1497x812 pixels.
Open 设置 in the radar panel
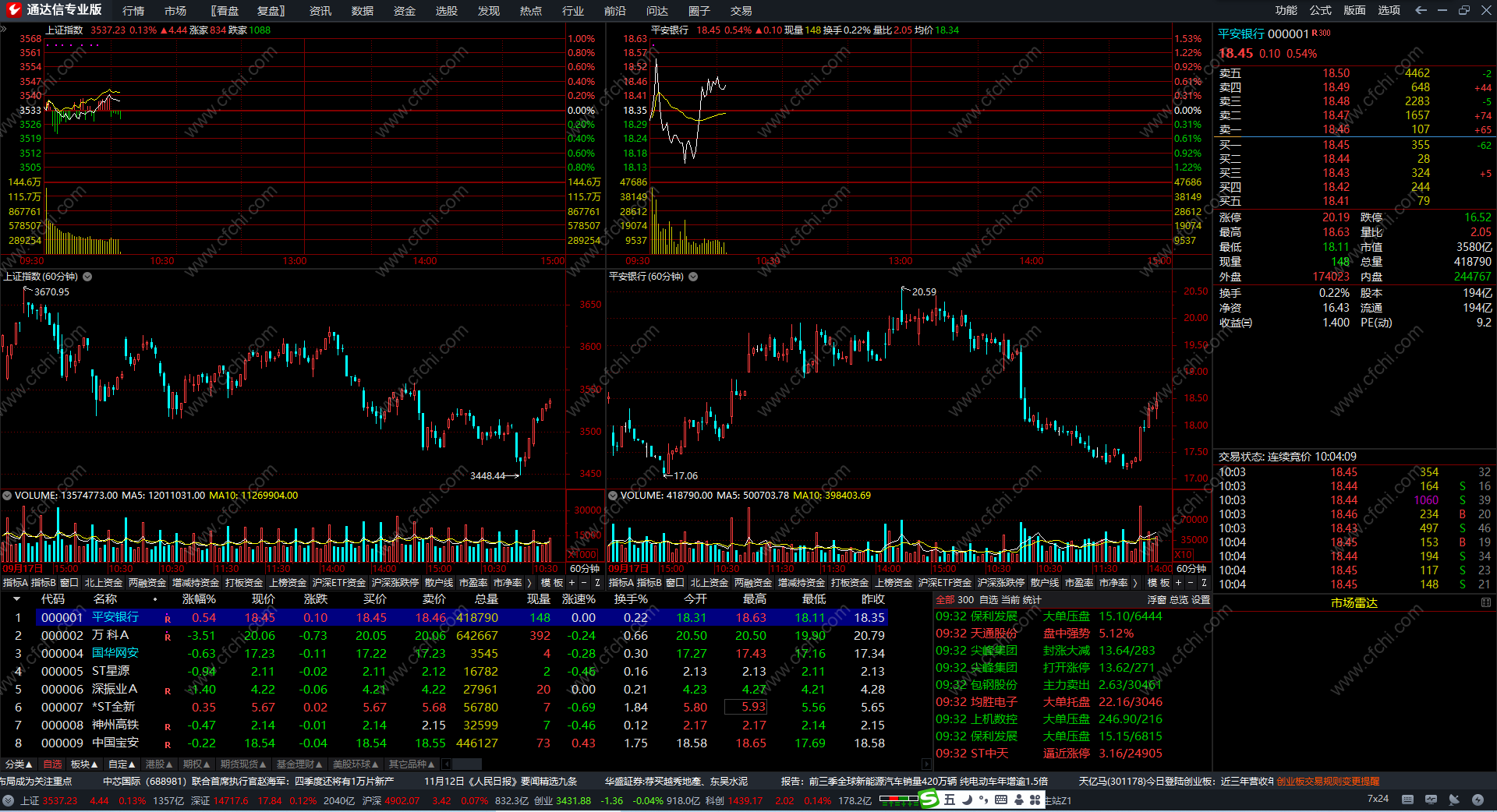(1201, 600)
